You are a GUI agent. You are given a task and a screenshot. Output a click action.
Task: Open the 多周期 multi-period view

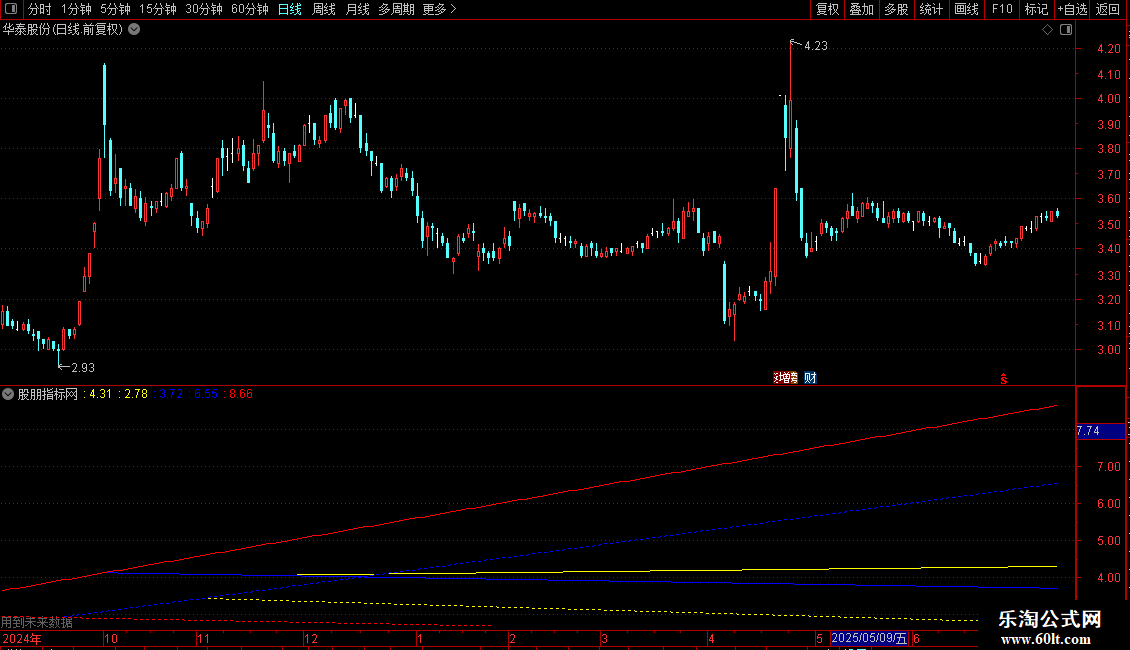pos(396,9)
